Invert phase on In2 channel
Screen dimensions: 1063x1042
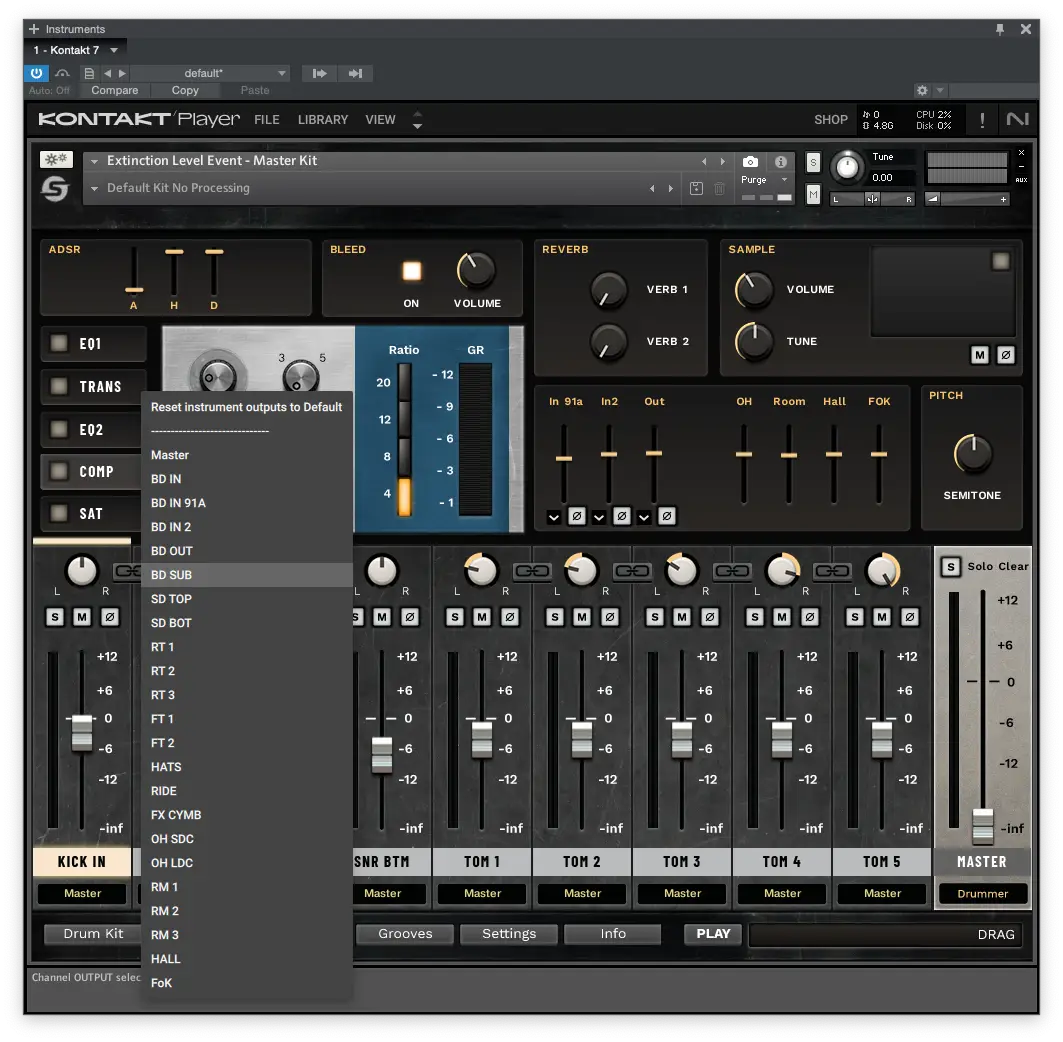(621, 517)
